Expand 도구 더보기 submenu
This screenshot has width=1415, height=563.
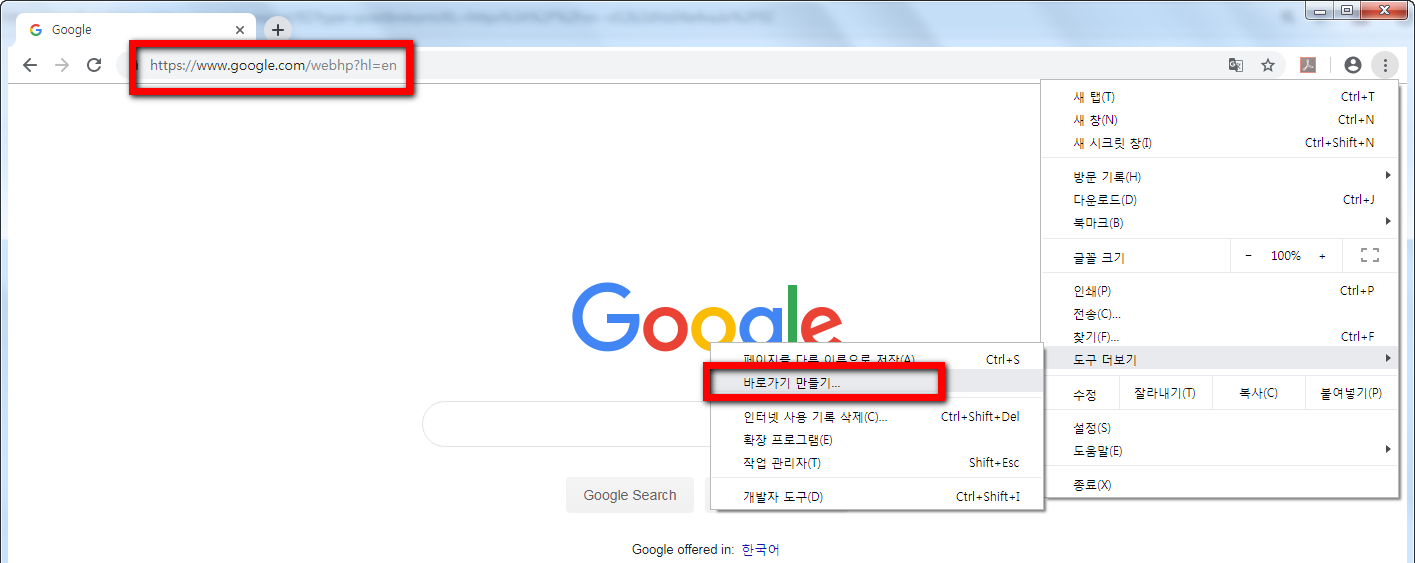(x=1220, y=360)
